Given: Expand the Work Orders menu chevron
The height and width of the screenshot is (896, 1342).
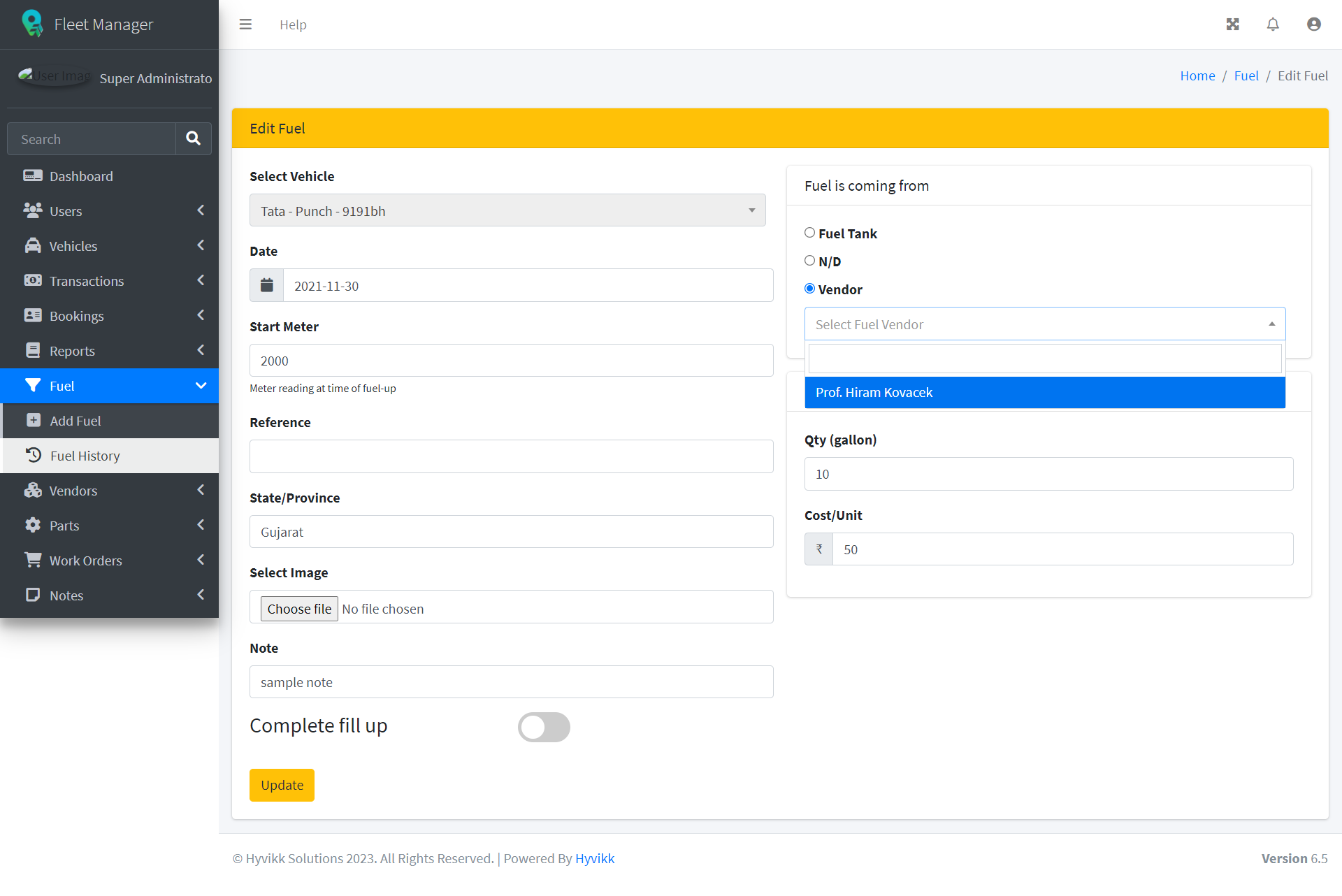Looking at the screenshot, I should point(201,560).
